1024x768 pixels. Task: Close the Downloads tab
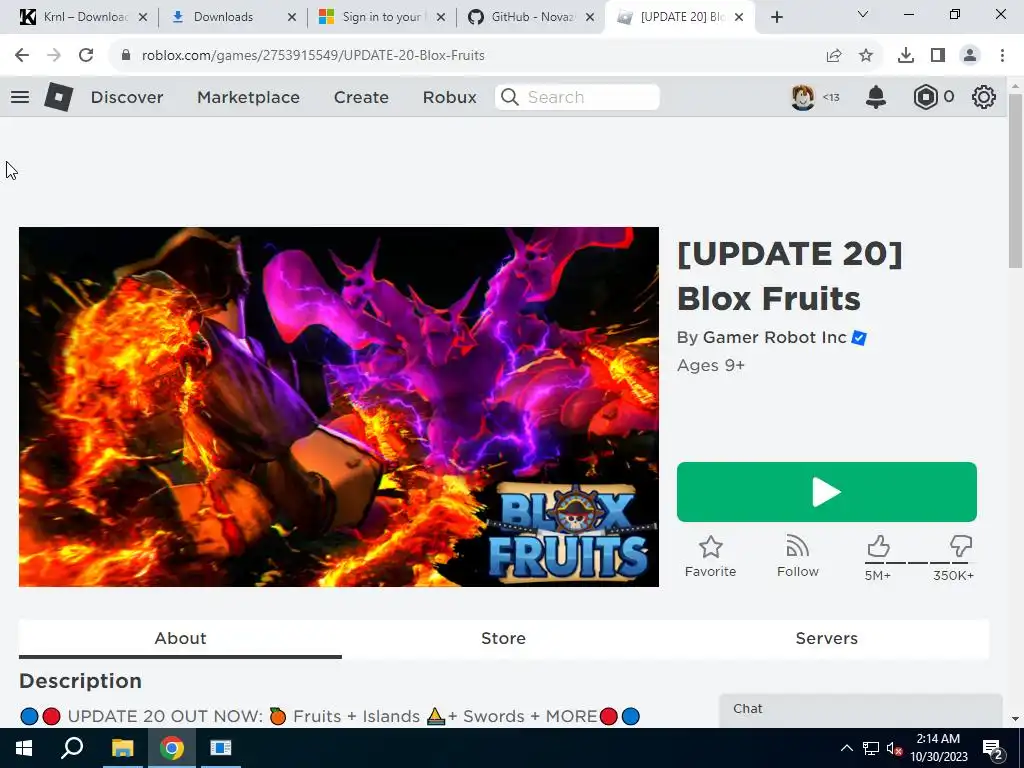pos(292,18)
